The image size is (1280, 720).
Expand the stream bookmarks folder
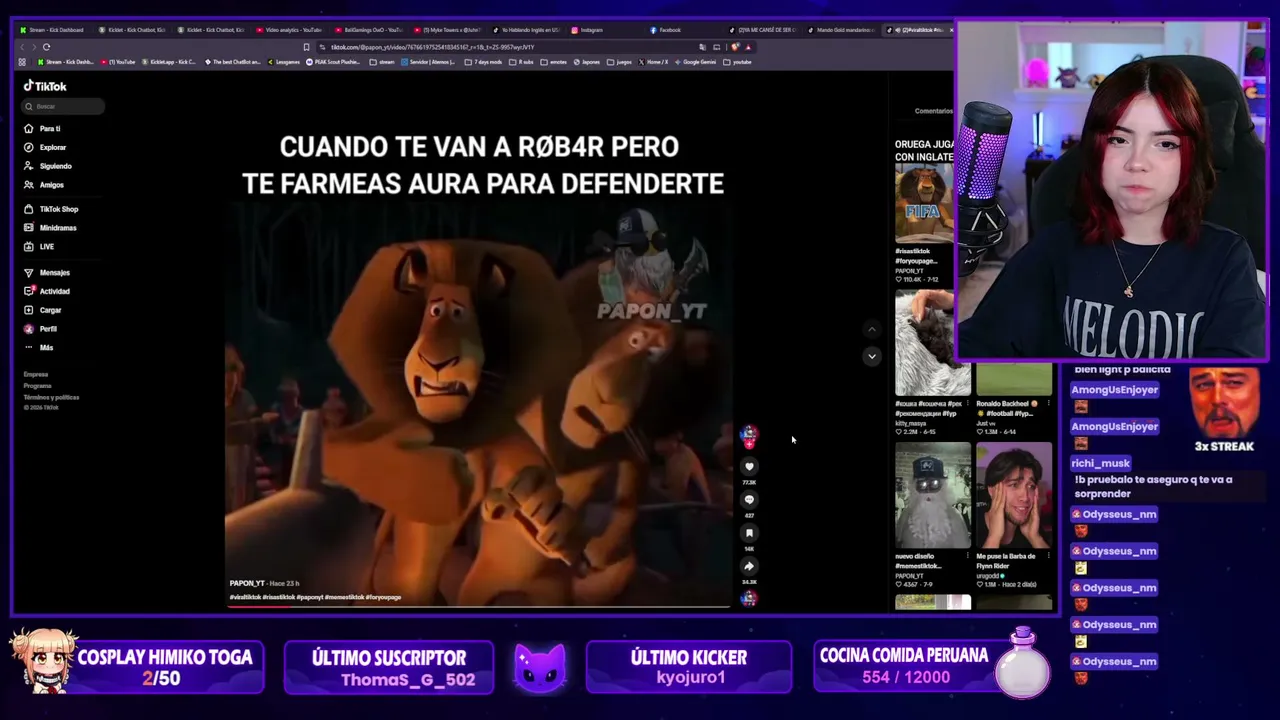click(x=382, y=62)
